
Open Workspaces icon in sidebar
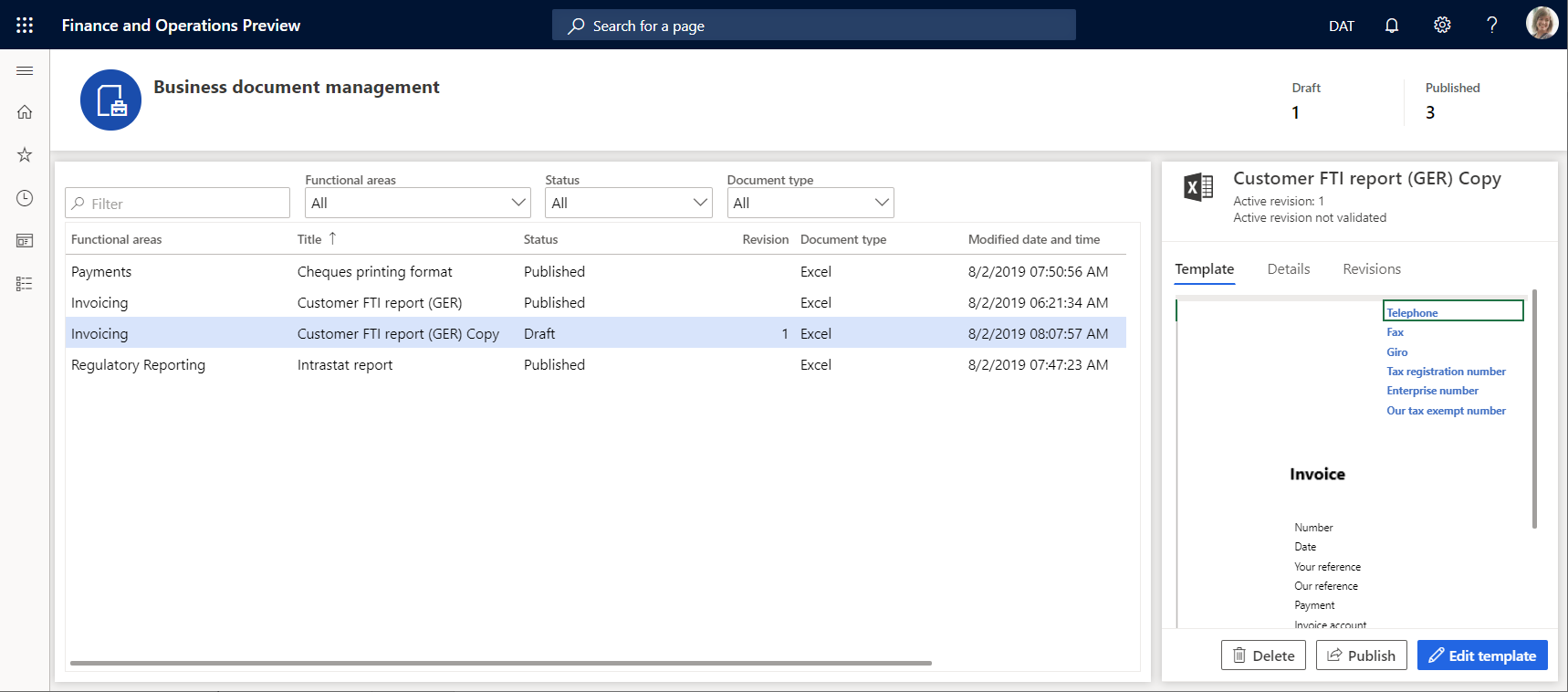click(25, 241)
